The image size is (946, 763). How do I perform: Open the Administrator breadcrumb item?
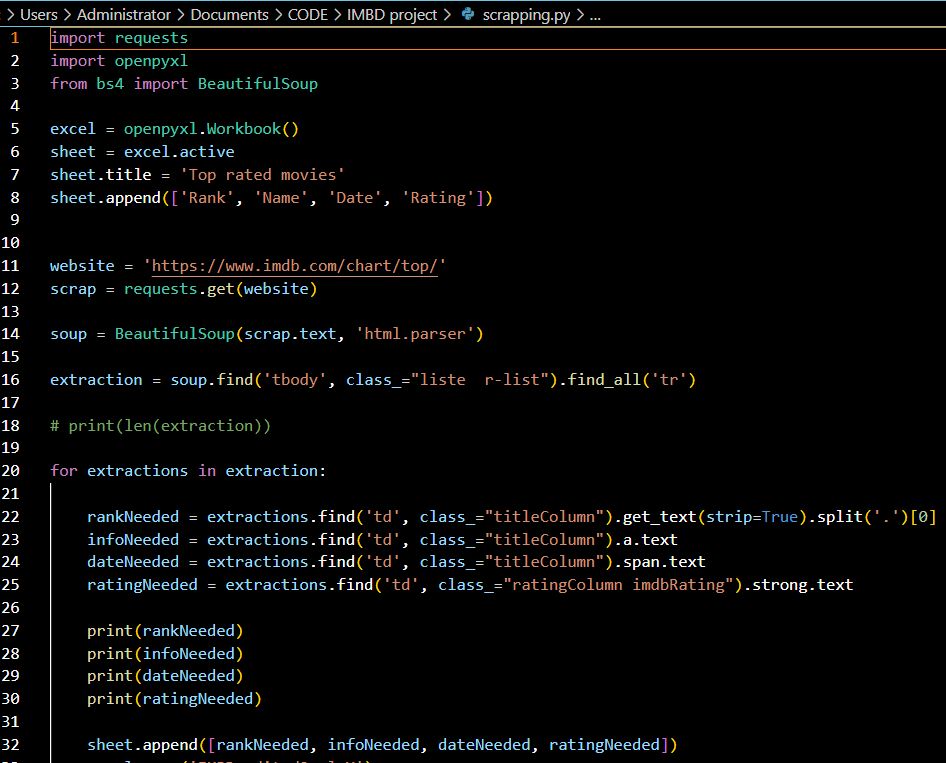(x=124, y=14)
